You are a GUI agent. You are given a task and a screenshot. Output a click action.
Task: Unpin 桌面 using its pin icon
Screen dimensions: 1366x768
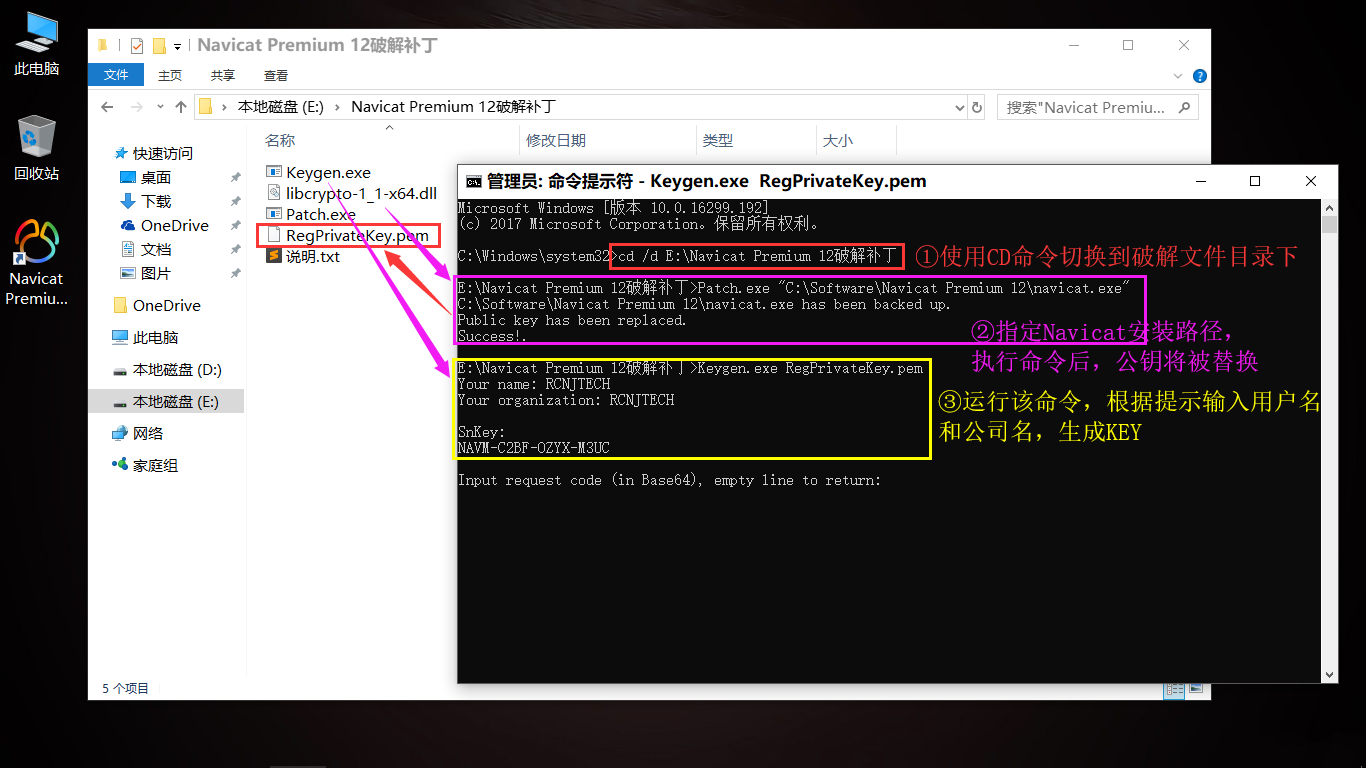coord(235,177)
